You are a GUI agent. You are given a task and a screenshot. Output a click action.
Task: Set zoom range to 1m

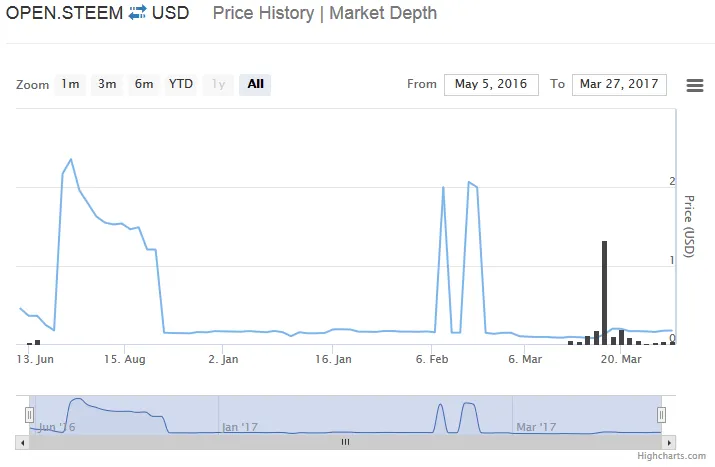(70, 85)
